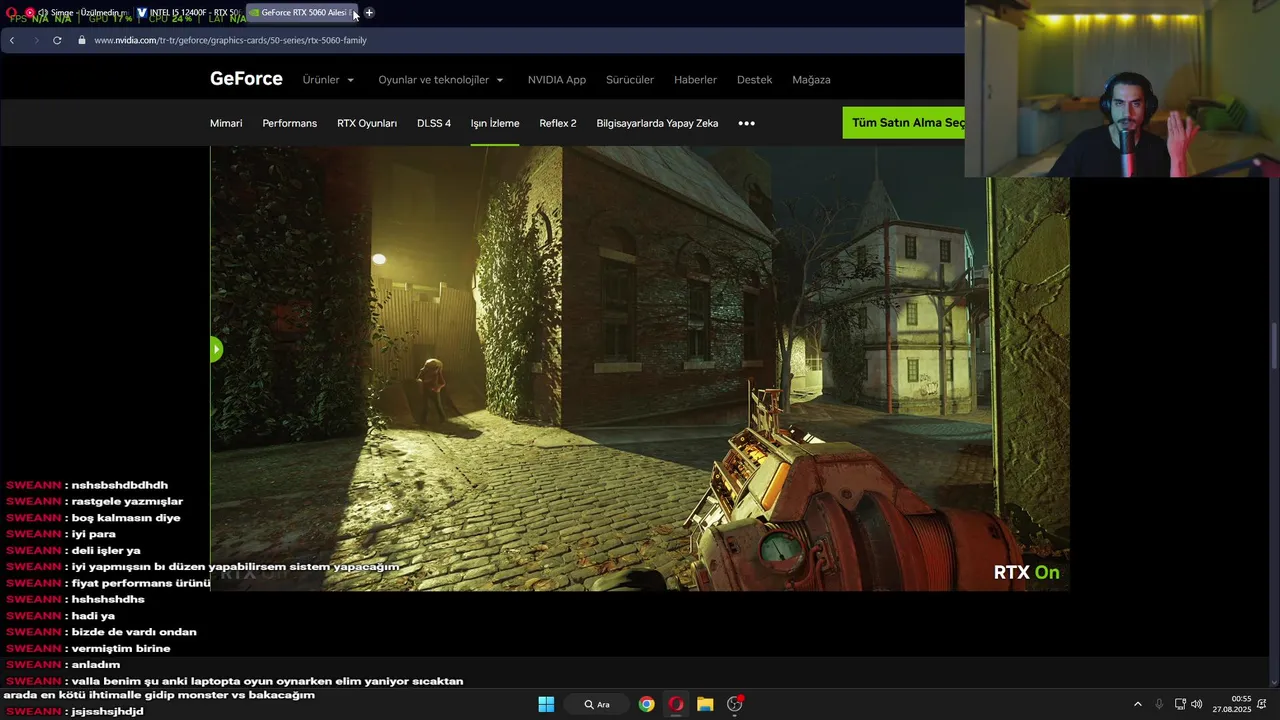Click the microphone tray icon
Screen dimensions: 1280x720
click(1159, 704)
